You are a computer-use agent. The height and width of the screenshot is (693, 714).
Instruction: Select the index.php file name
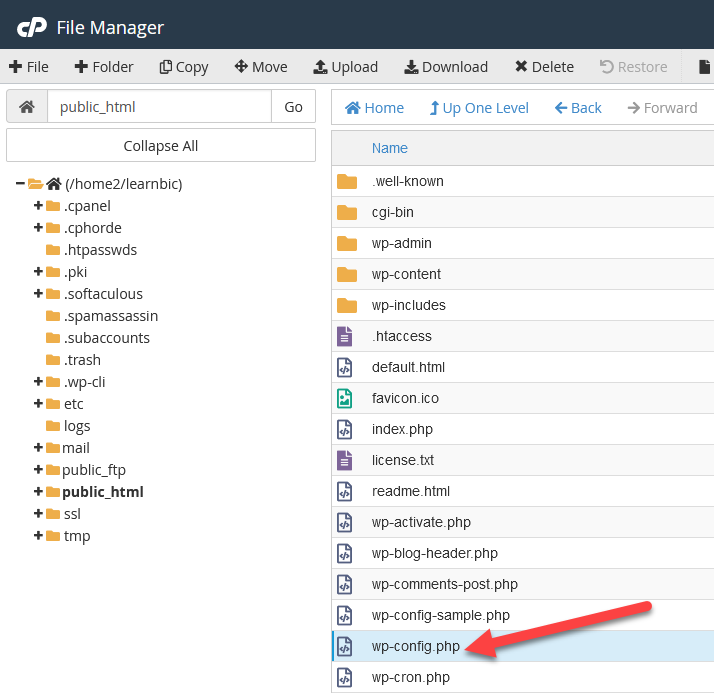tap(402, 429)
